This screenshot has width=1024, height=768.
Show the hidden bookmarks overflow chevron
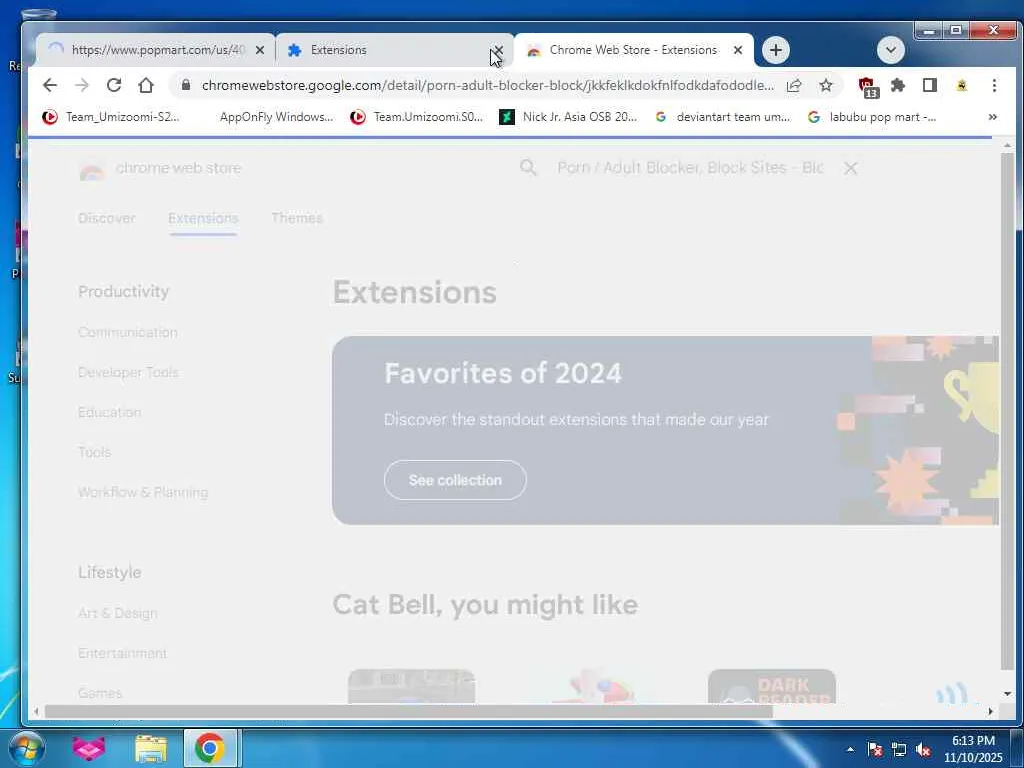tap(993, 117)
